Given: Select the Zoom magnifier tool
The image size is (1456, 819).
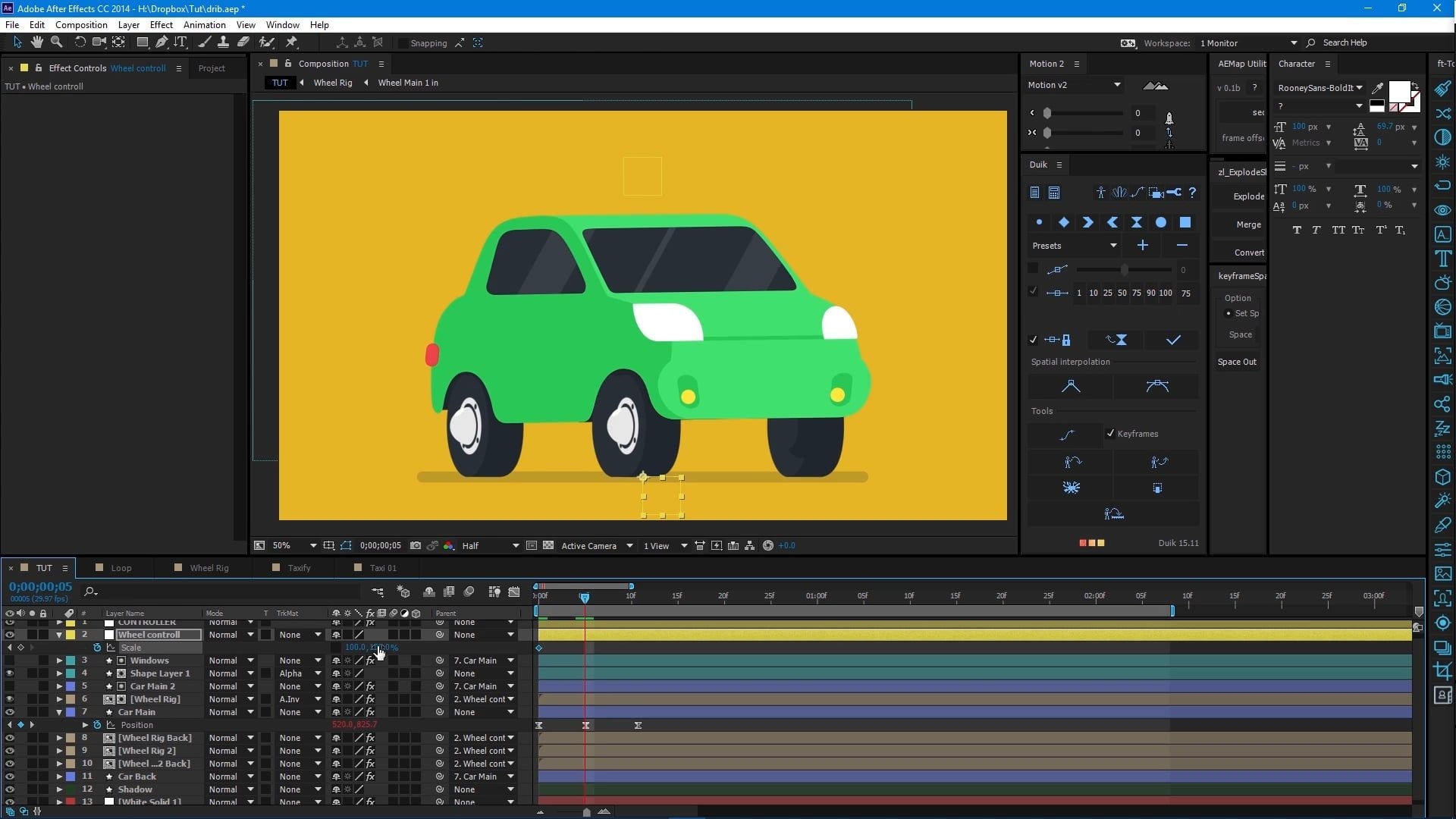Looking at the screenshot, I should tap(56, 42).
